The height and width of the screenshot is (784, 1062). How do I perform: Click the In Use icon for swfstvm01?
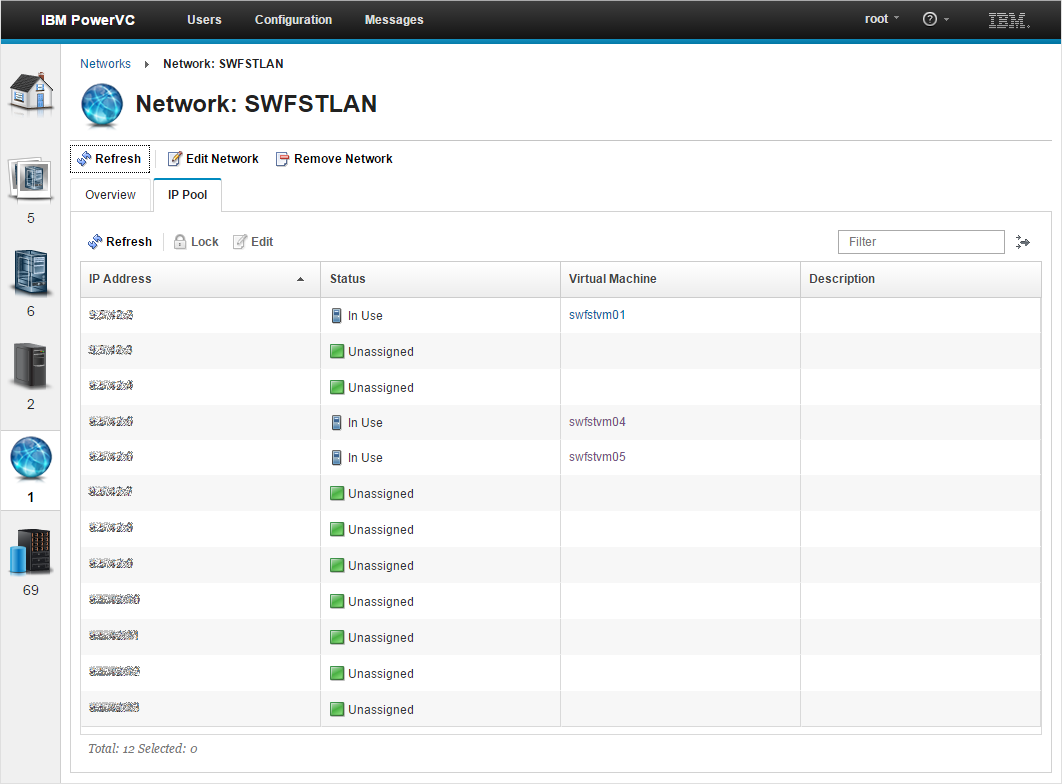(337, 315)
